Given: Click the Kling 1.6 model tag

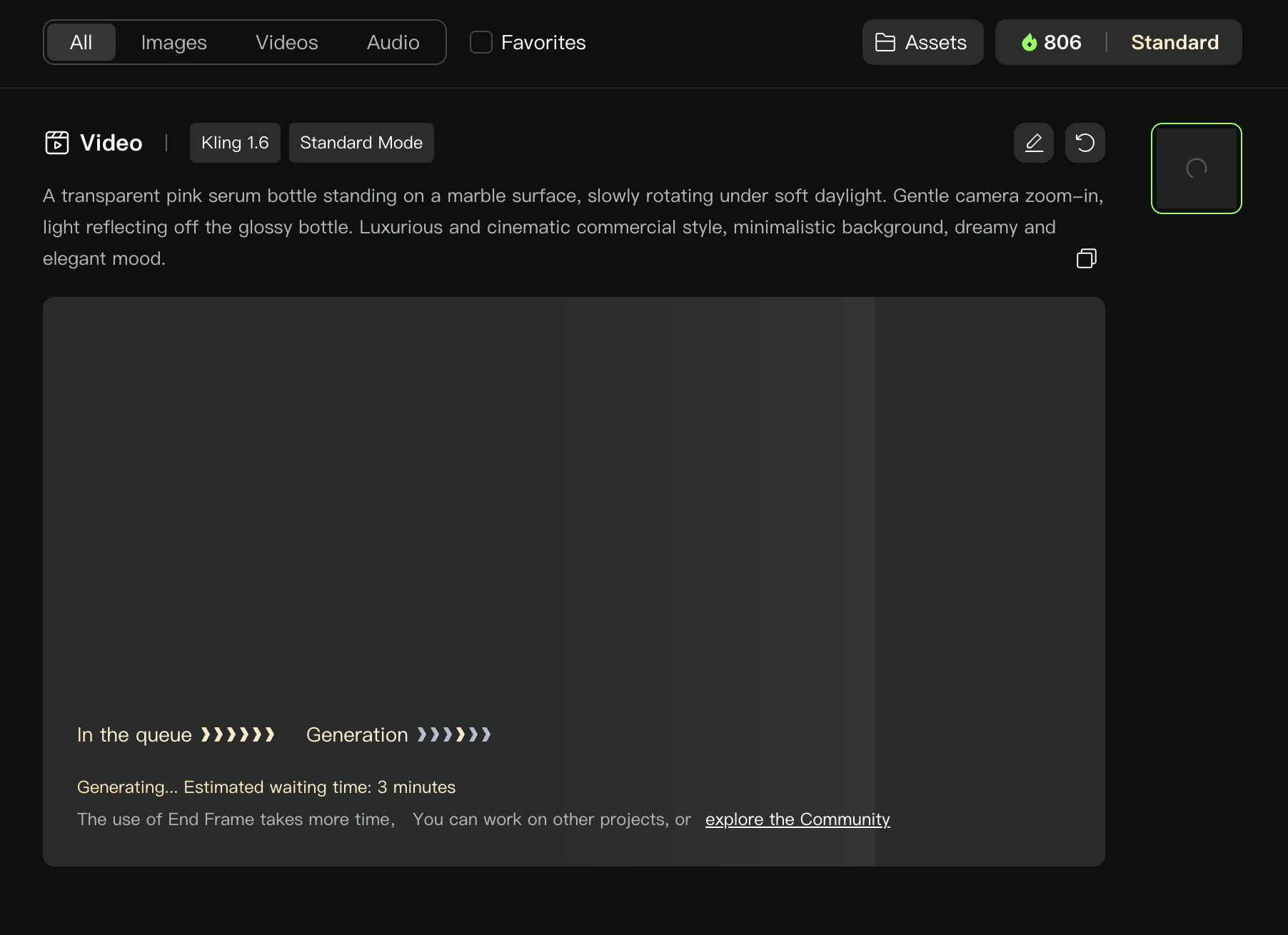Looking at the screenshot, I should (235, 143).
